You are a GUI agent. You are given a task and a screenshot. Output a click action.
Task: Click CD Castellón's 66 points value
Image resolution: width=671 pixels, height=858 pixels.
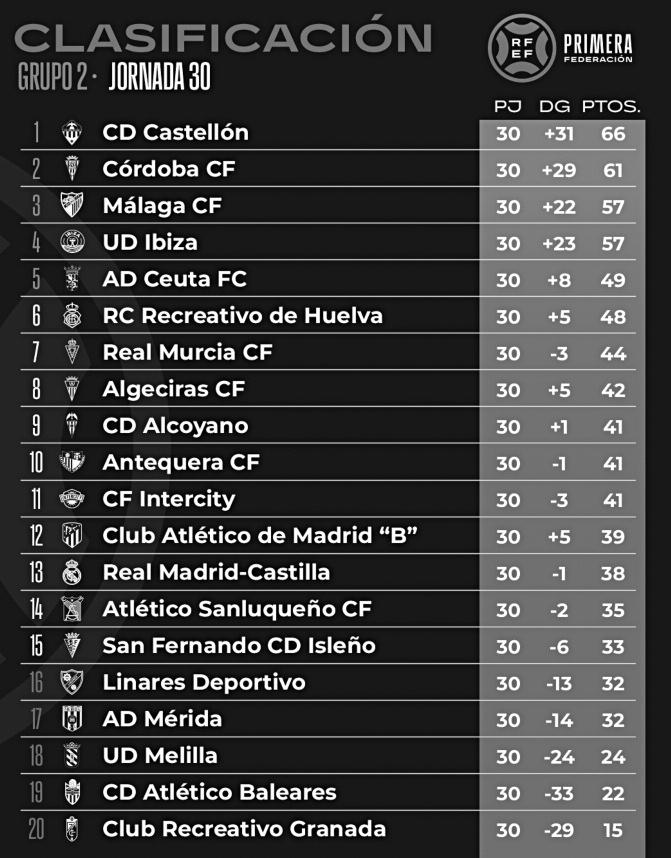coord(613,134)
